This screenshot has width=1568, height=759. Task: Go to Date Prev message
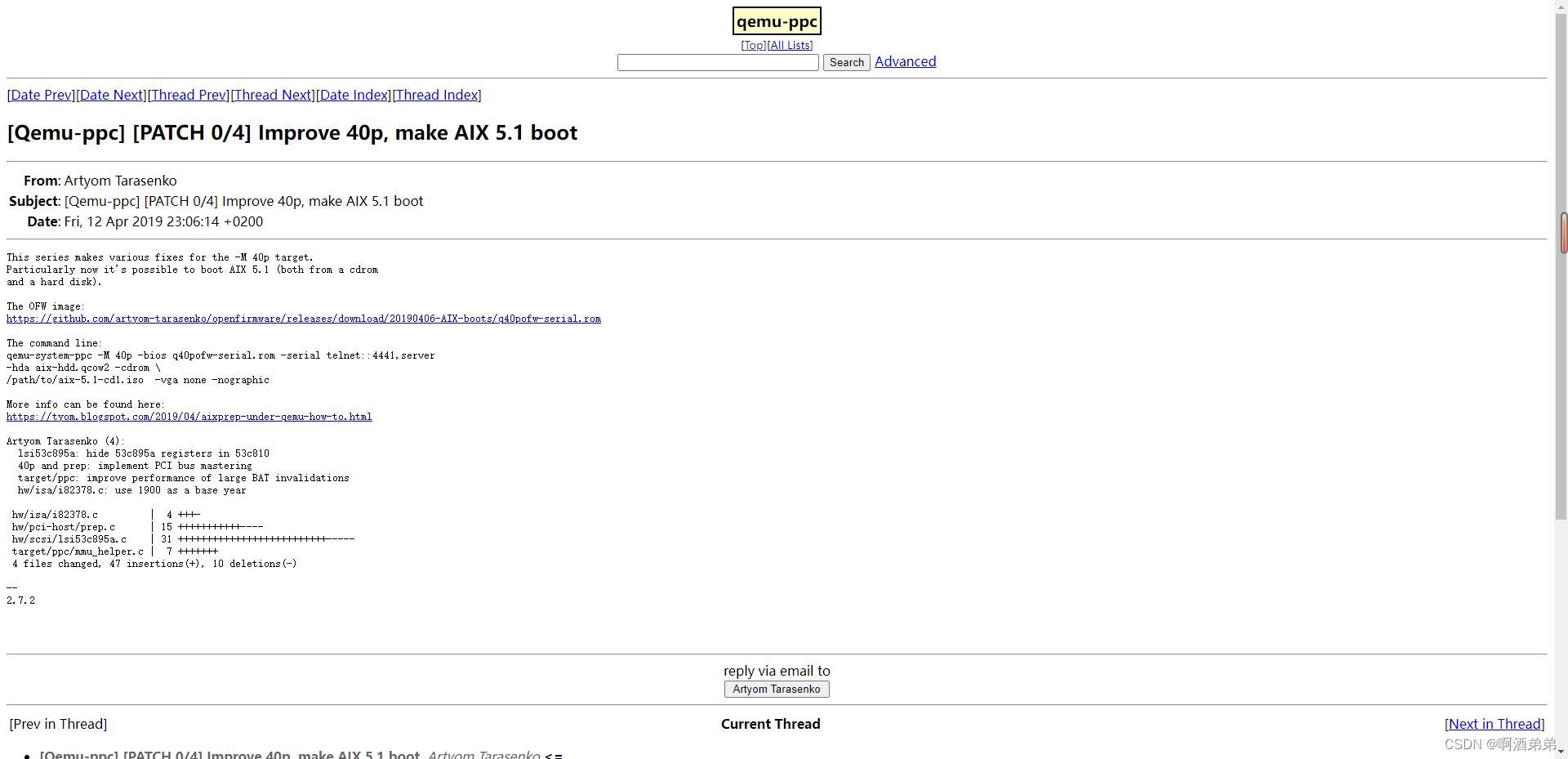(41, 96)
